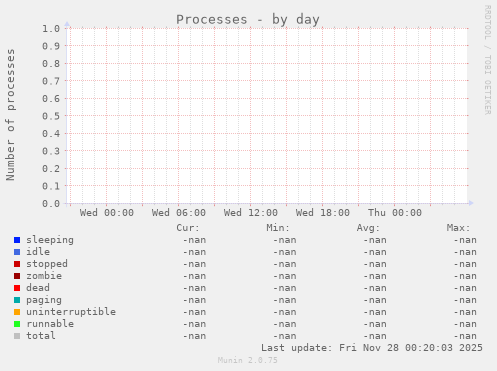The image size is (497, 371).
Task: Click the 'Min:' column header
Action: [x=278, y=228]
